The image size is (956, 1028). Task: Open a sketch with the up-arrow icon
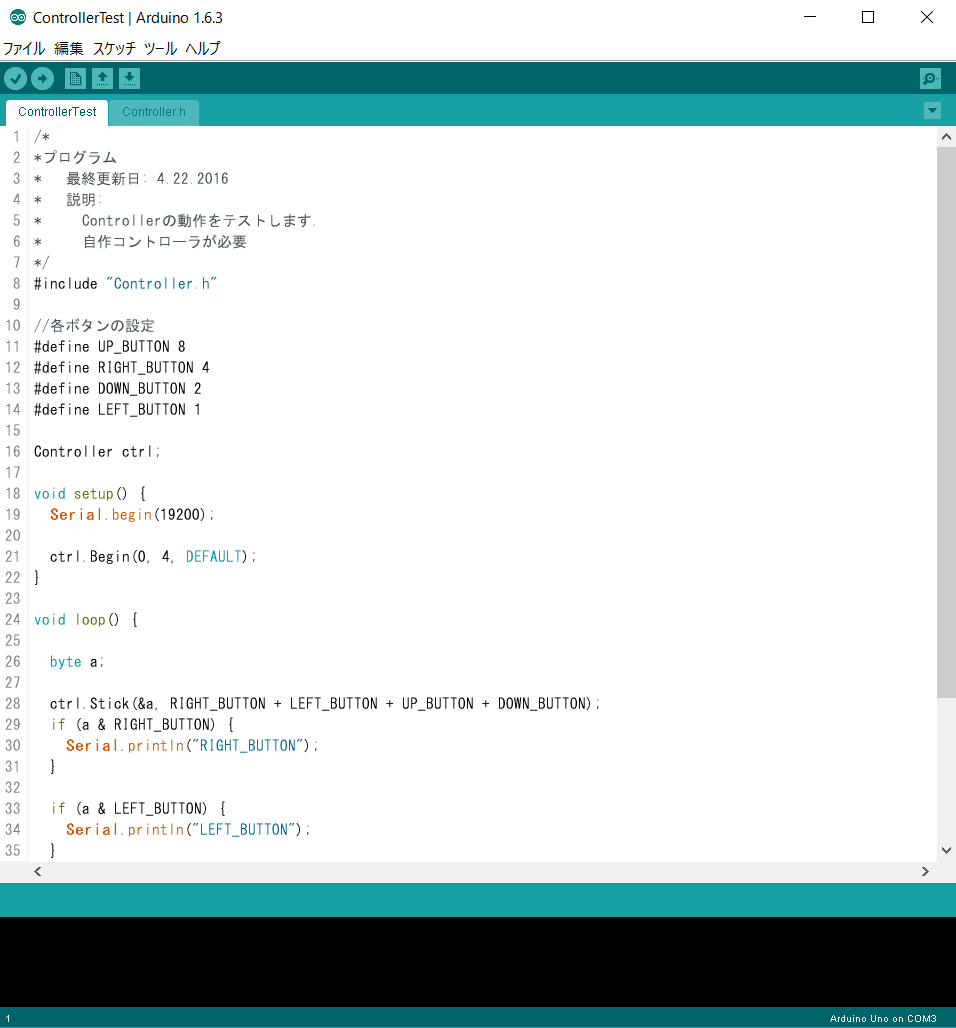102,79
